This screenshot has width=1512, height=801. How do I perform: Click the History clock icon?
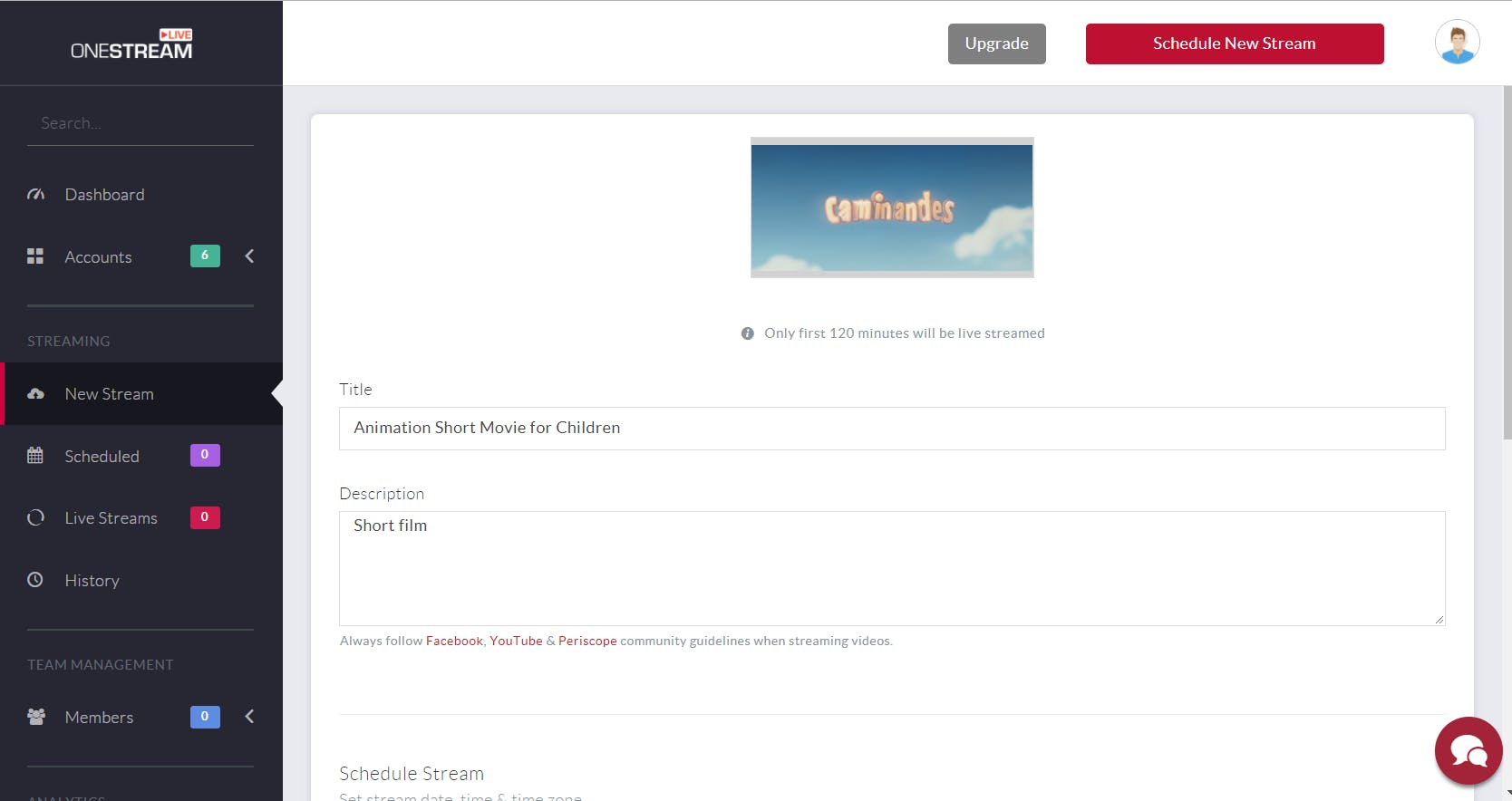35,580
